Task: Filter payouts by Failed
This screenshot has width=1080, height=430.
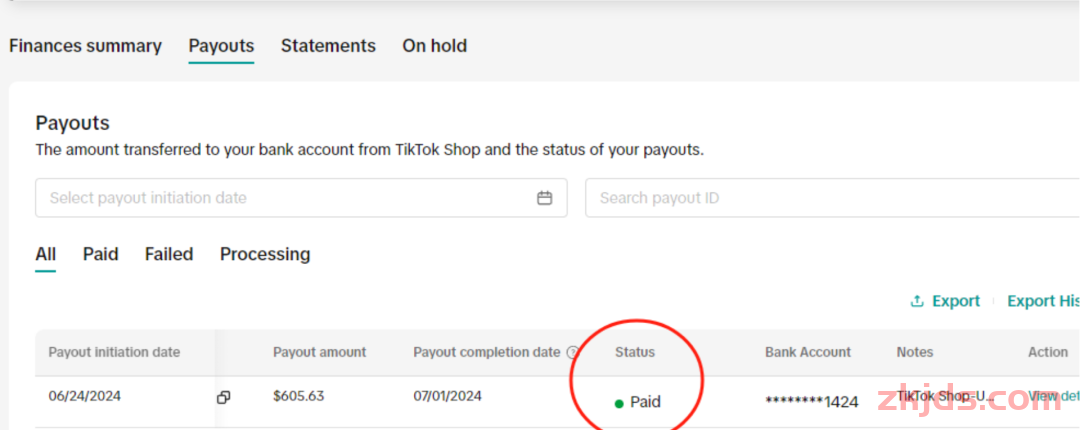Action: tap(169, 254)
